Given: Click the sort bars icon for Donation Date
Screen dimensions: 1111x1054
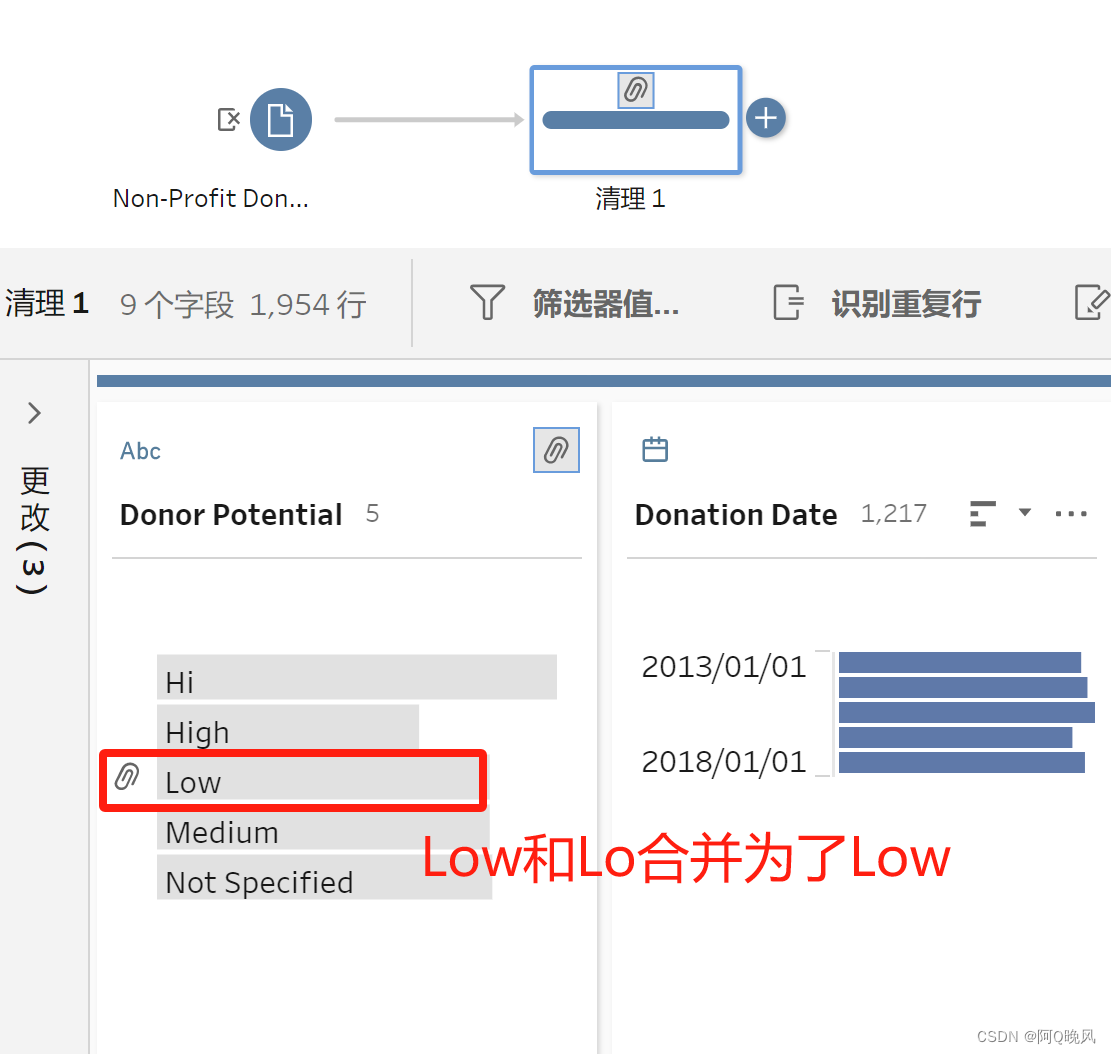Looking at the screenshot, I should point(982,514).
